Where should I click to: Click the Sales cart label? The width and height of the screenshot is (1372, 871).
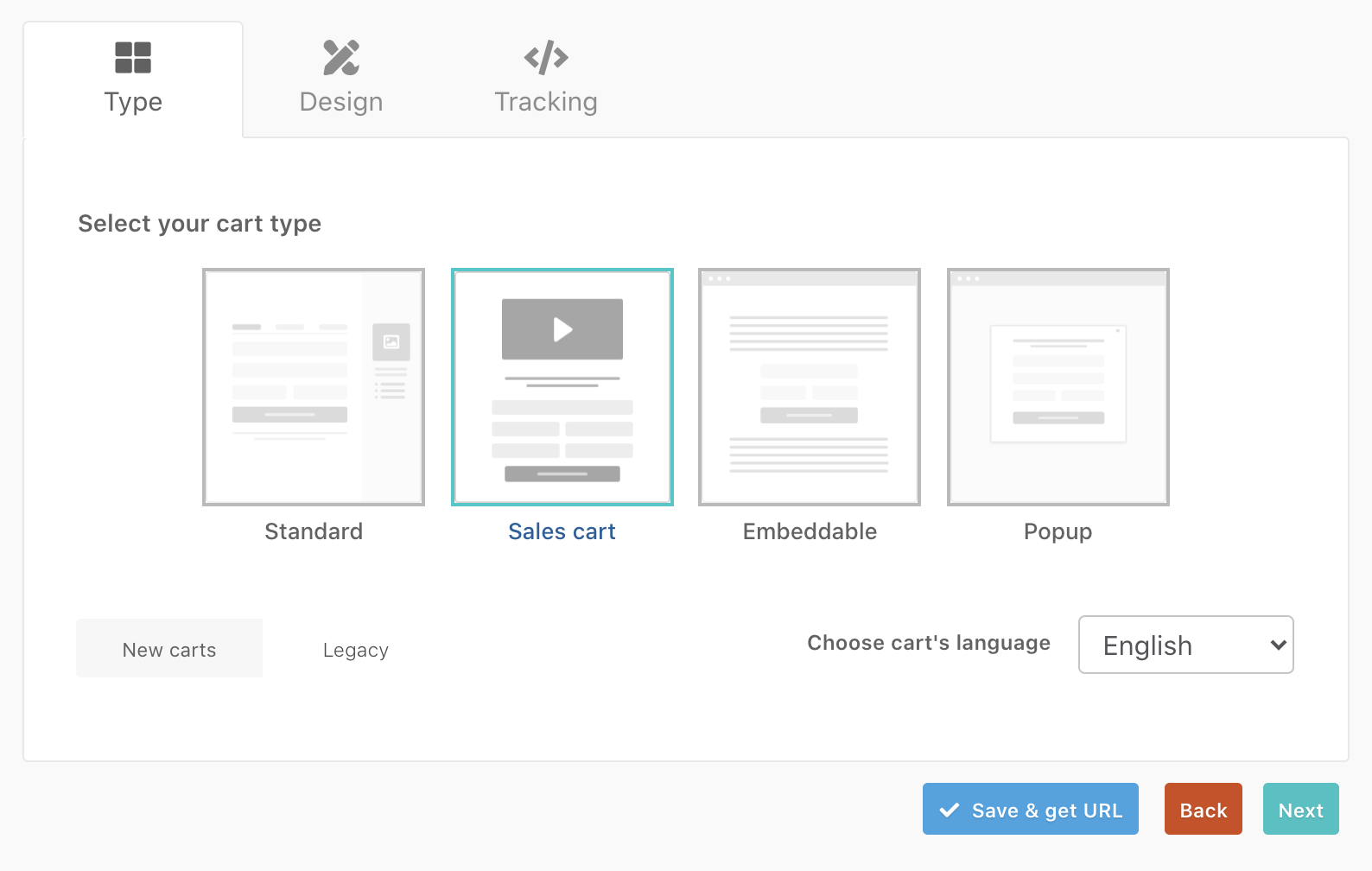click(562, 531)
